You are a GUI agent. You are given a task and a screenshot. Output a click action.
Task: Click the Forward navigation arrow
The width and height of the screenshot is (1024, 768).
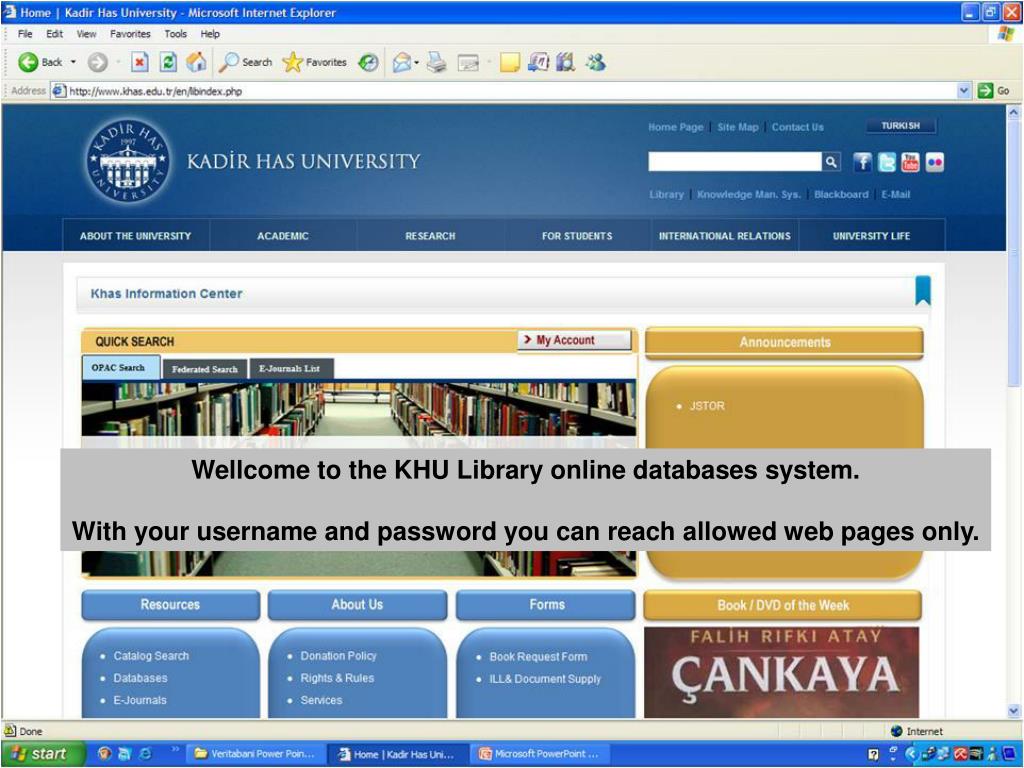coord(97,62)
